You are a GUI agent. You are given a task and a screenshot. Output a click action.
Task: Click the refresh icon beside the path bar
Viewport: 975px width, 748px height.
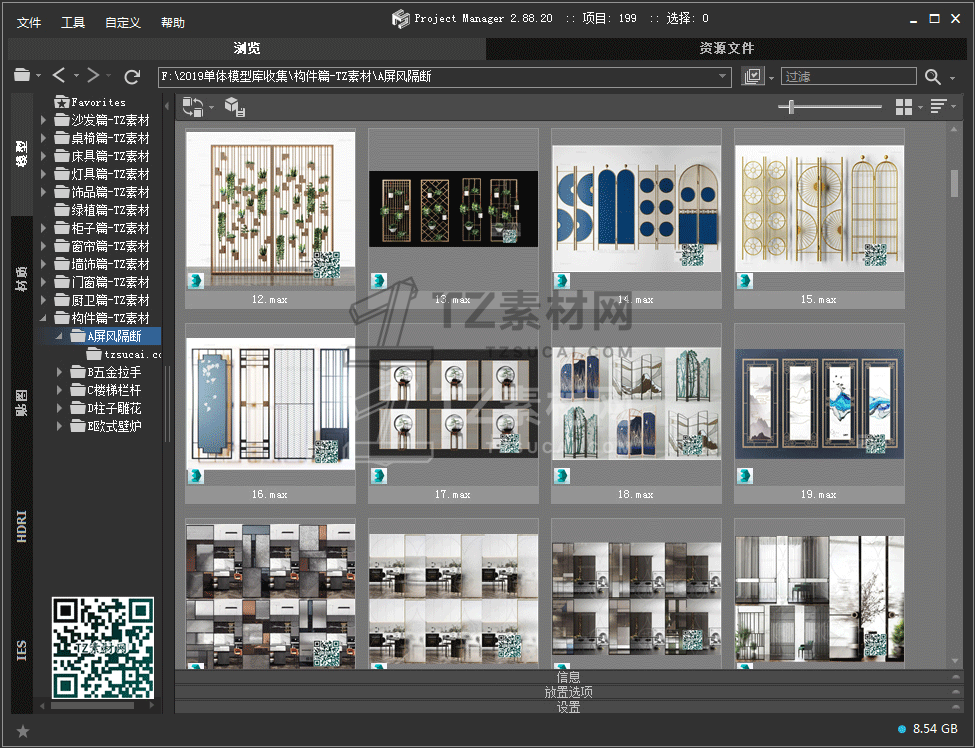132,76
